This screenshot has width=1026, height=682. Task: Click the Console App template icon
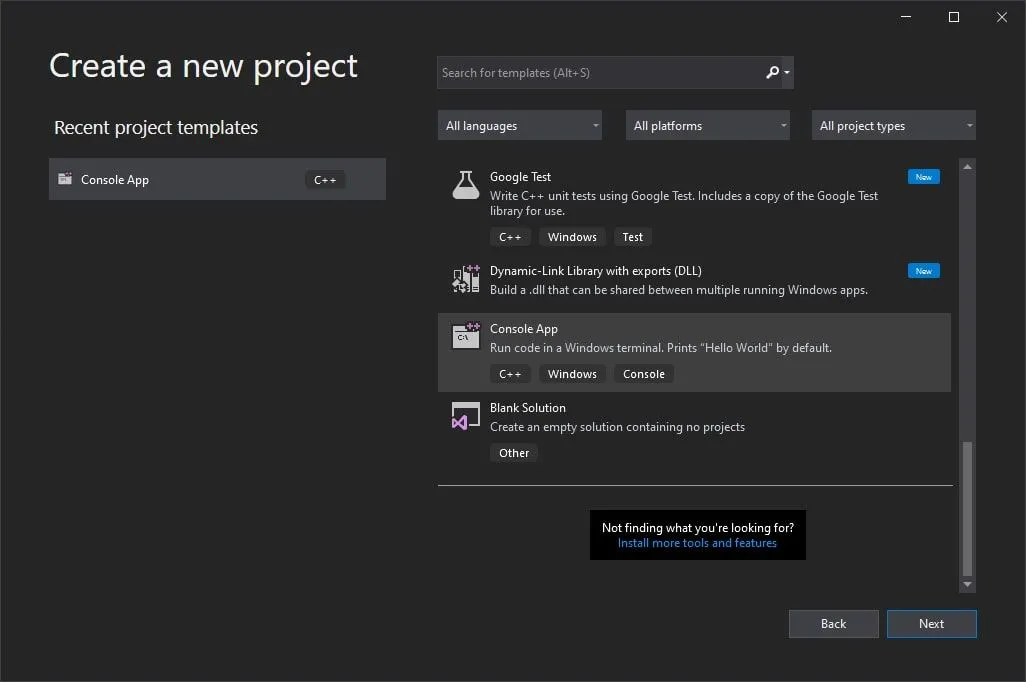click(x=465, y=337)
